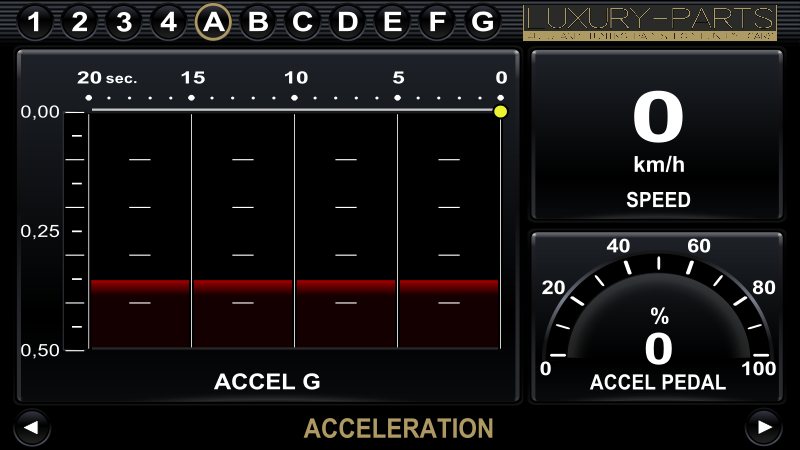Switch to page 3 tab
Viewport: 800px width, 450px height.
coord(124,22)
